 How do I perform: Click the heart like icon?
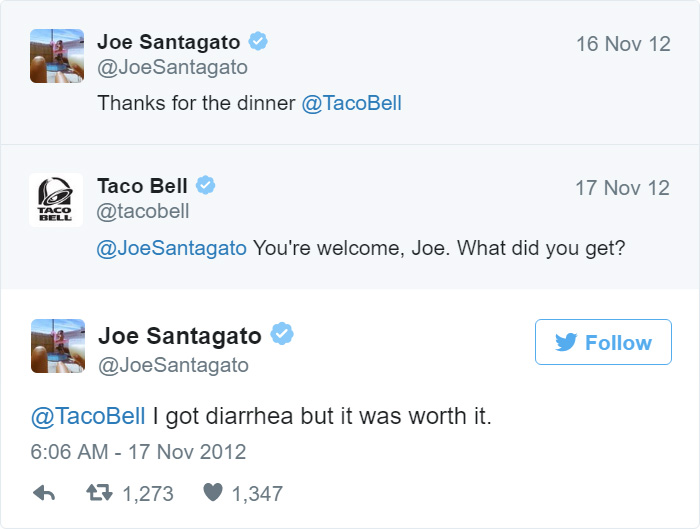coord(212,492)
